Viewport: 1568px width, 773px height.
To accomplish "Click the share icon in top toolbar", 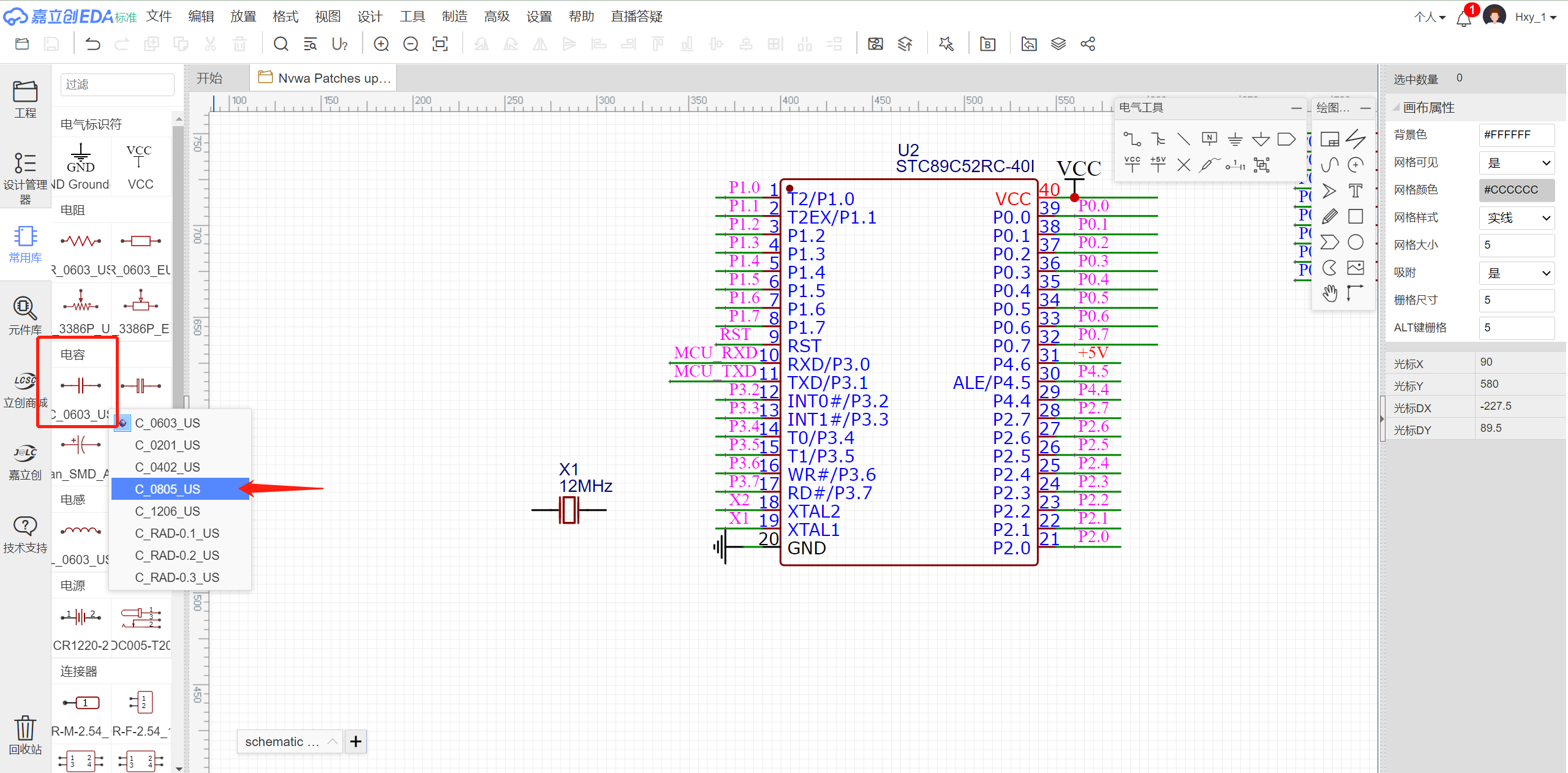I will point(1088,44).
